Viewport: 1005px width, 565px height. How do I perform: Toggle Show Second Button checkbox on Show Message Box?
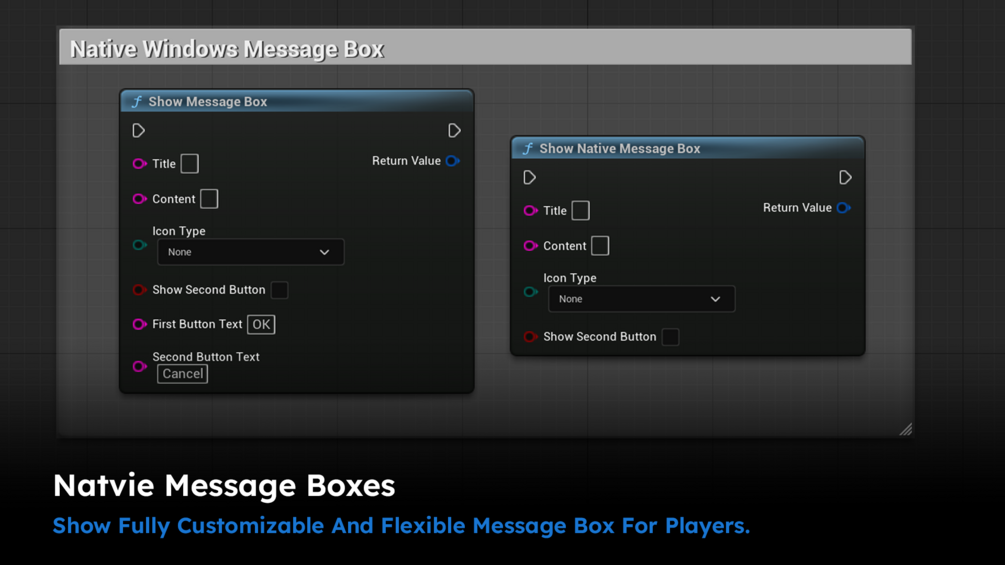point(279,290)
